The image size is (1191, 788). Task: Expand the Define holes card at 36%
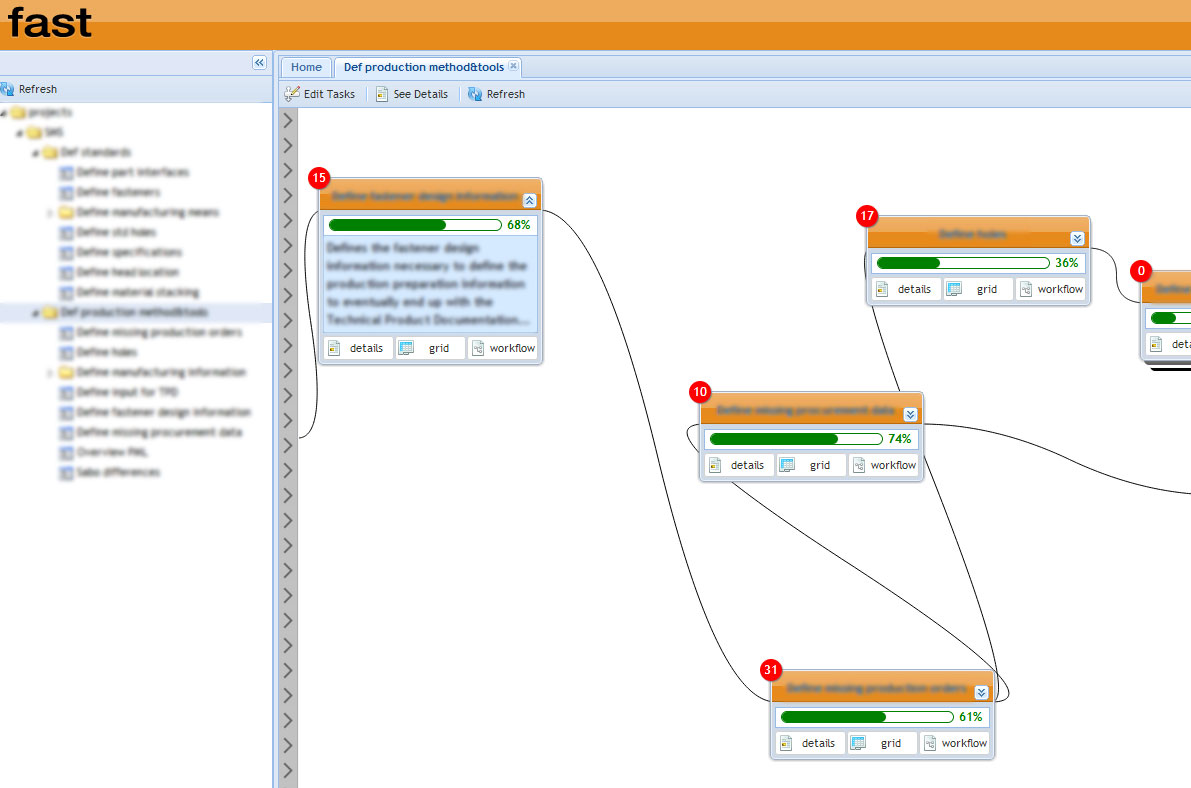(1077, 238)
